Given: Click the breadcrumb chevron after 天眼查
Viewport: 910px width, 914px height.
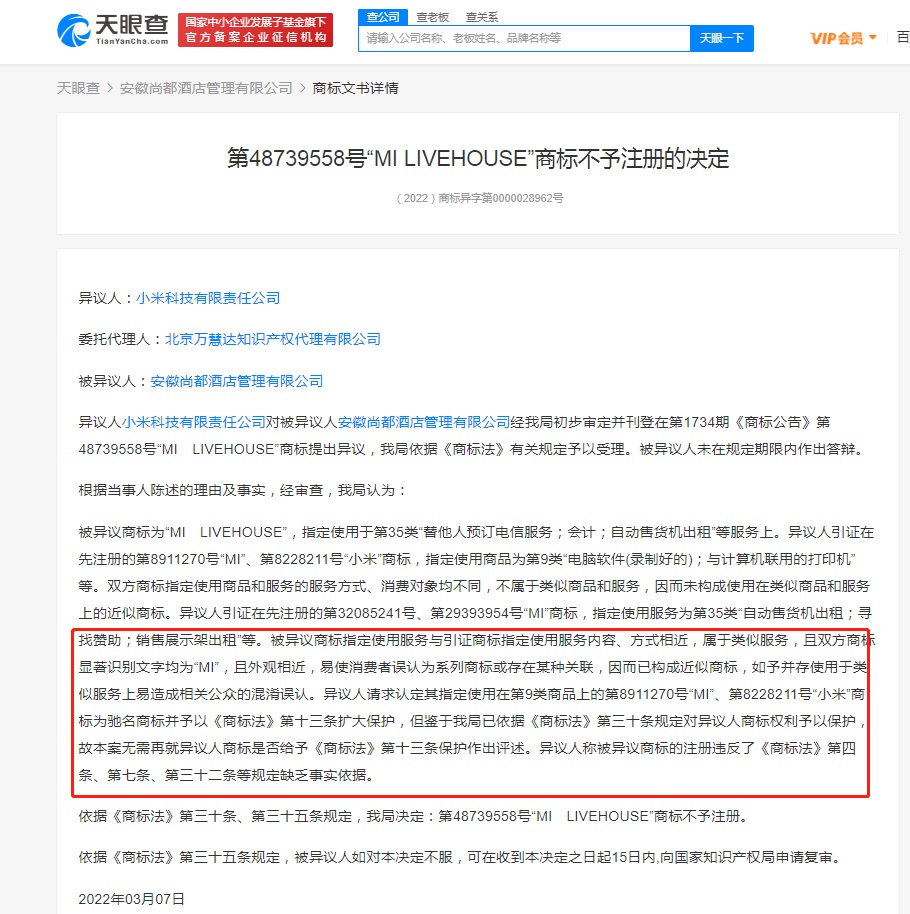Looking at the screenshot, I should pos(110,88).
